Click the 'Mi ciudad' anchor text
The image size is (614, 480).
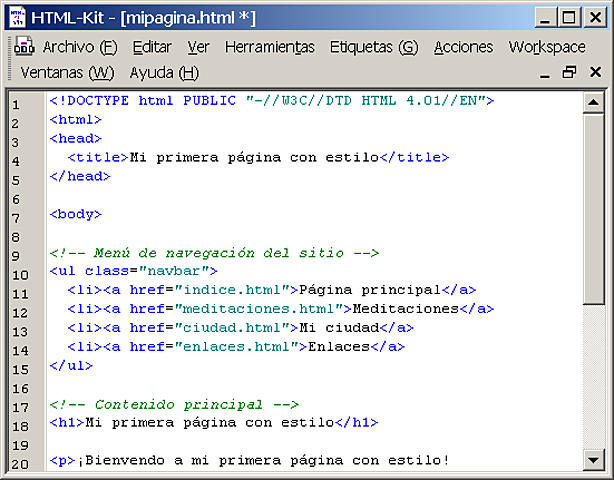pos(339,327)
